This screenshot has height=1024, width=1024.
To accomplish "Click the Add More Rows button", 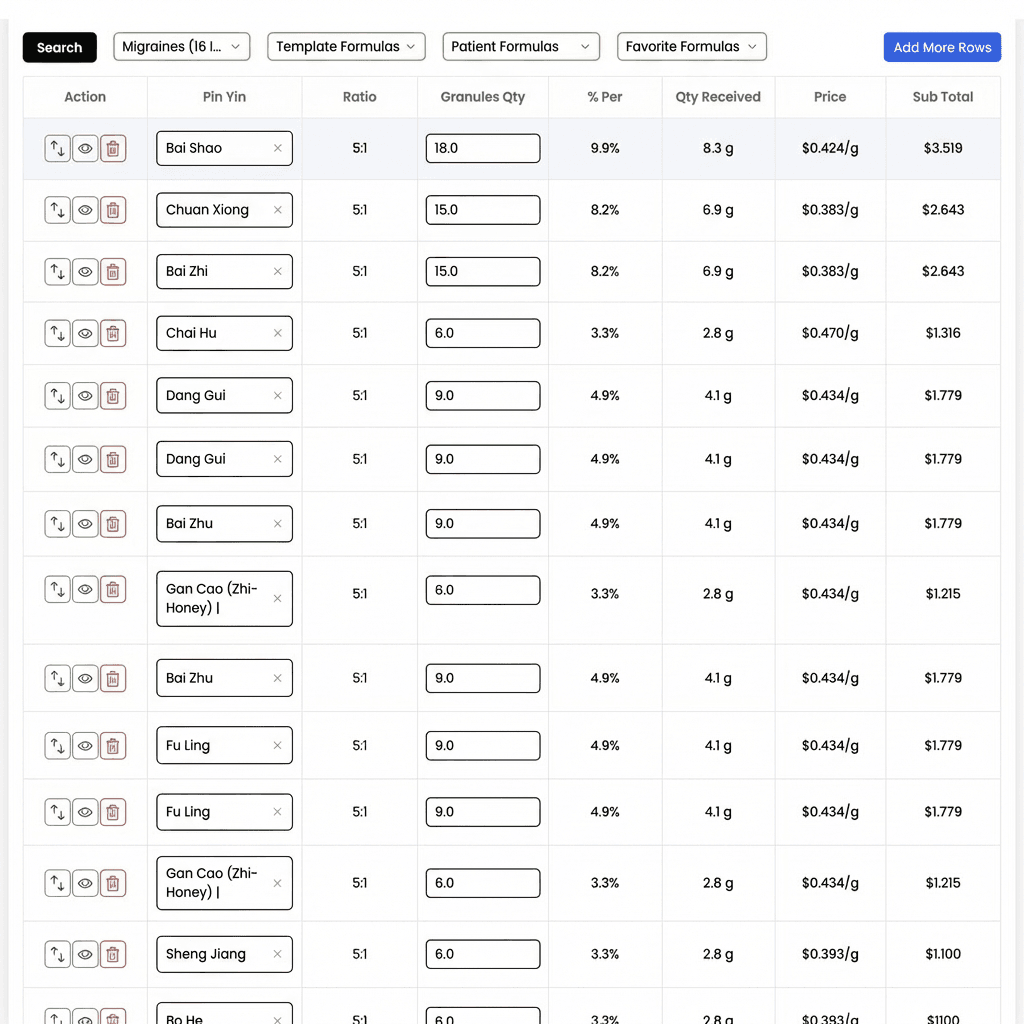I will 941,46.
